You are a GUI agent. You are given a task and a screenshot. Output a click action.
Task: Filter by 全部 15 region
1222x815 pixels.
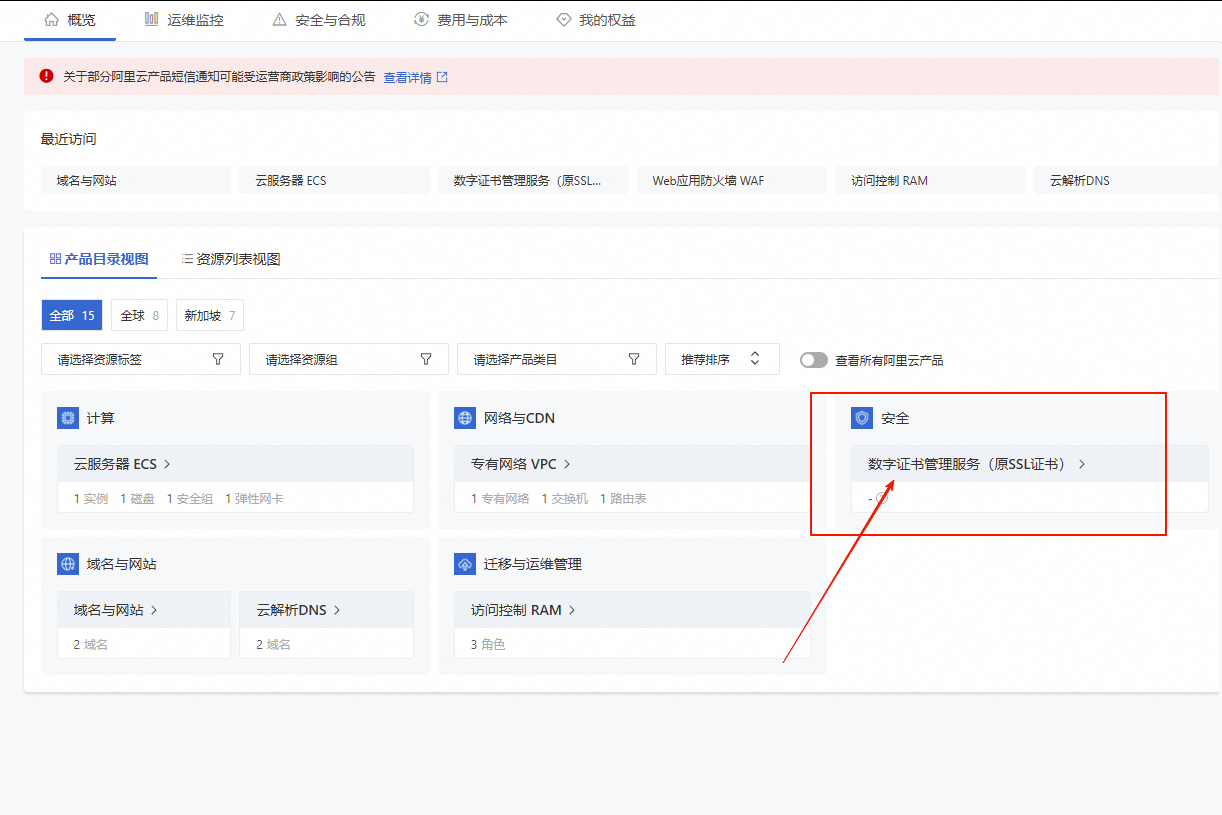(72, 315)
